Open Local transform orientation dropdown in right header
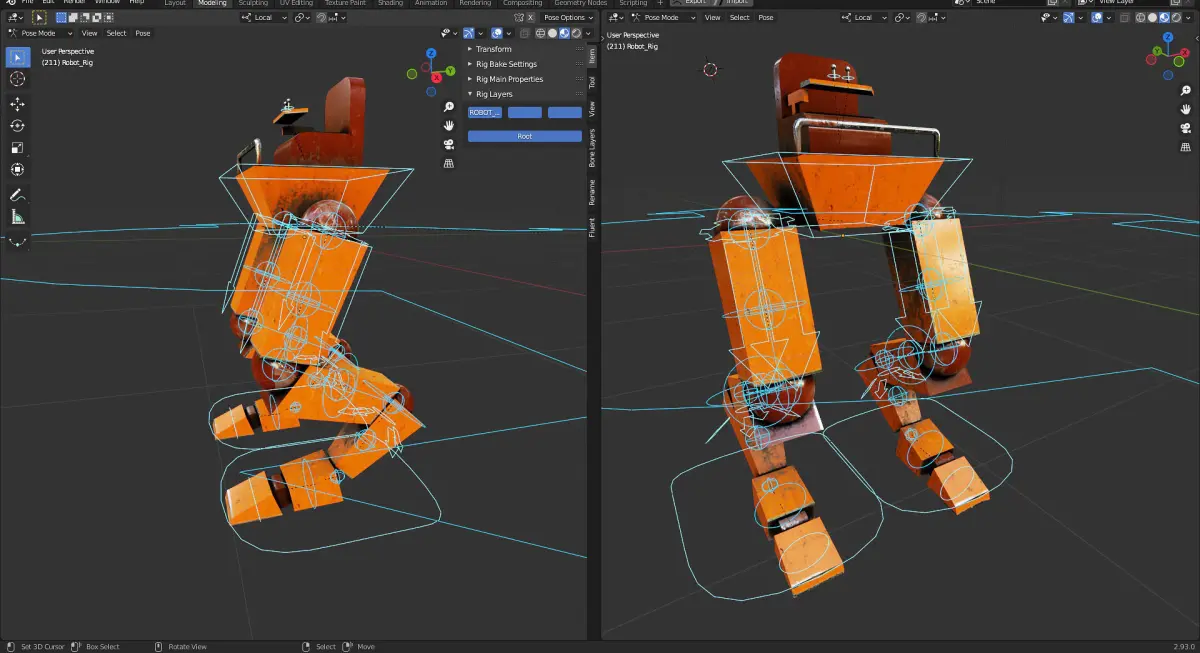The height and width of the screenshot is (653, 1200). pos(864,17)
